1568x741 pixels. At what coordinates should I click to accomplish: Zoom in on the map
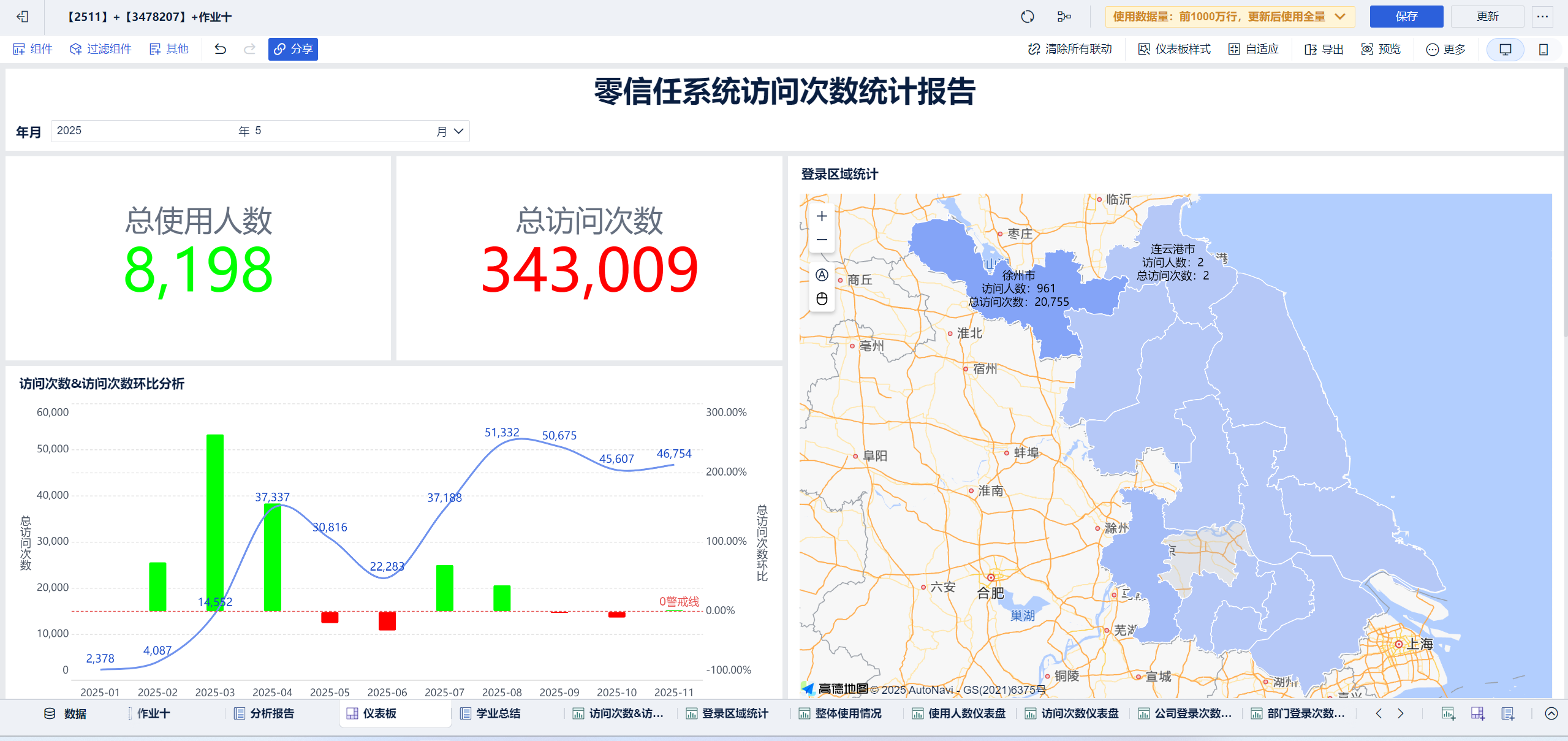[822, 216]
